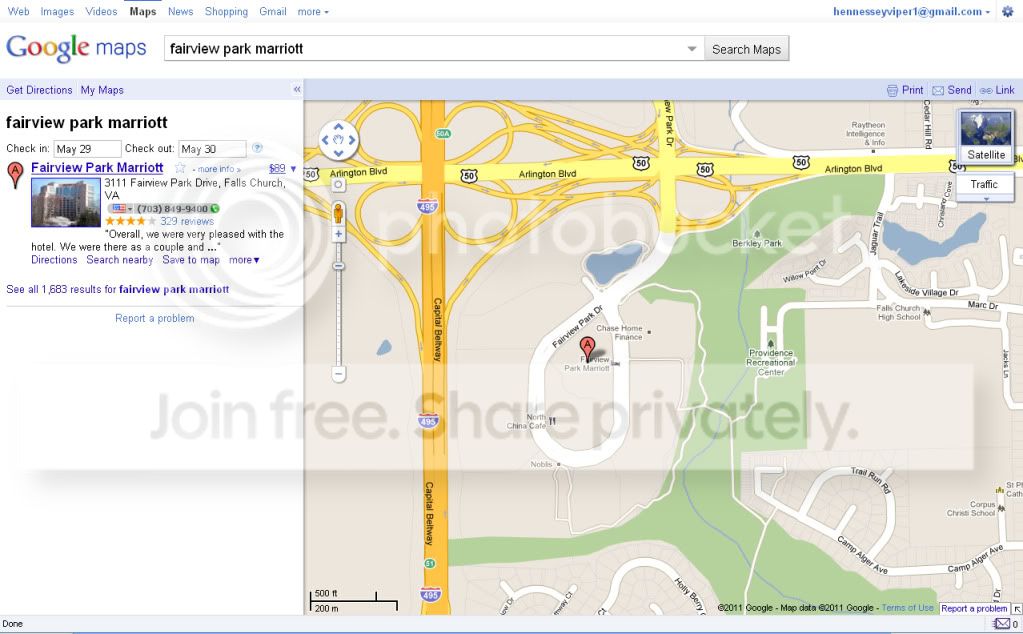Click the Search Maps button
1023x634 pixels.
pyautogui.click(x=746, y=49)
